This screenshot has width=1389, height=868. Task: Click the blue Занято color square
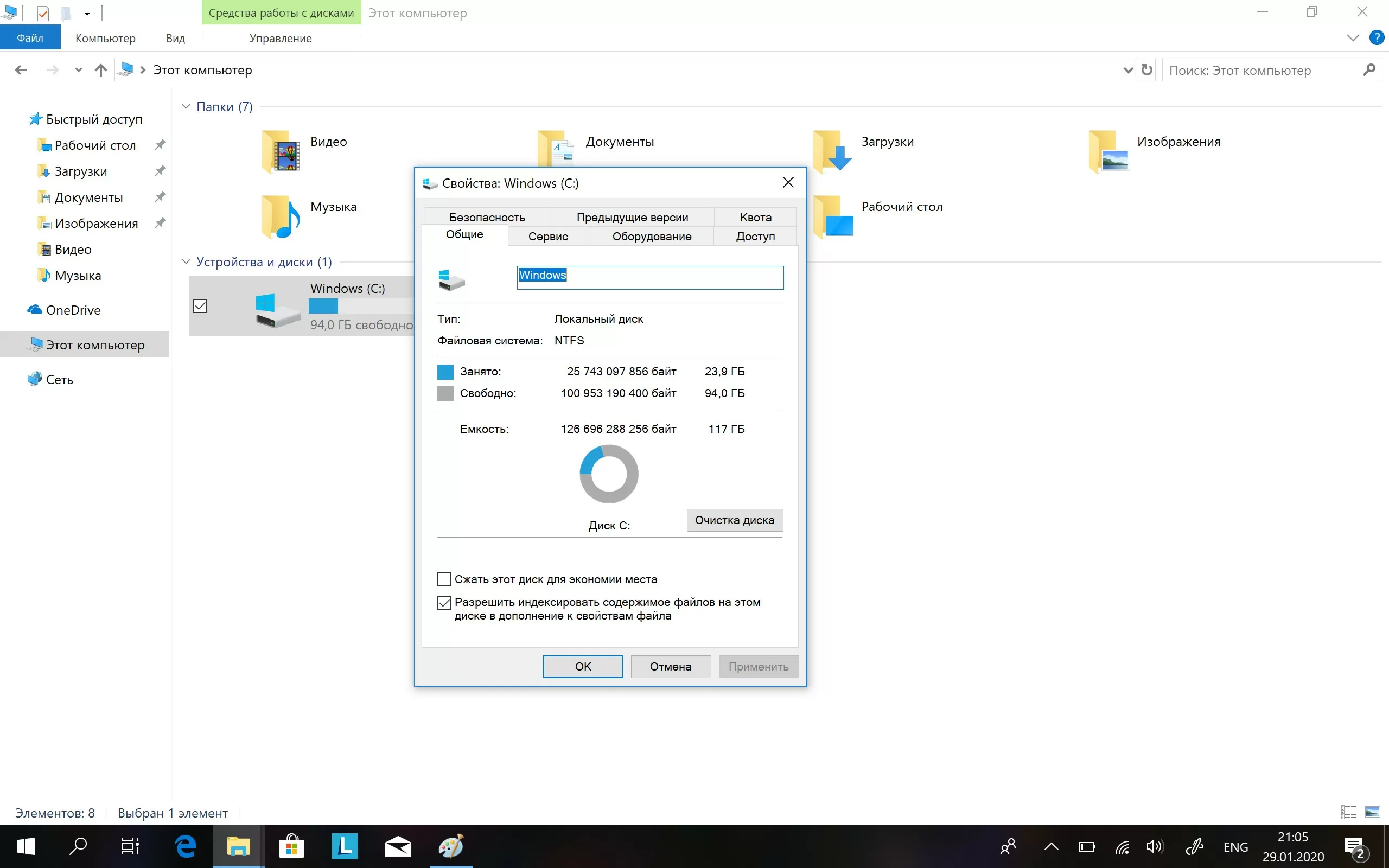(445, 372)
